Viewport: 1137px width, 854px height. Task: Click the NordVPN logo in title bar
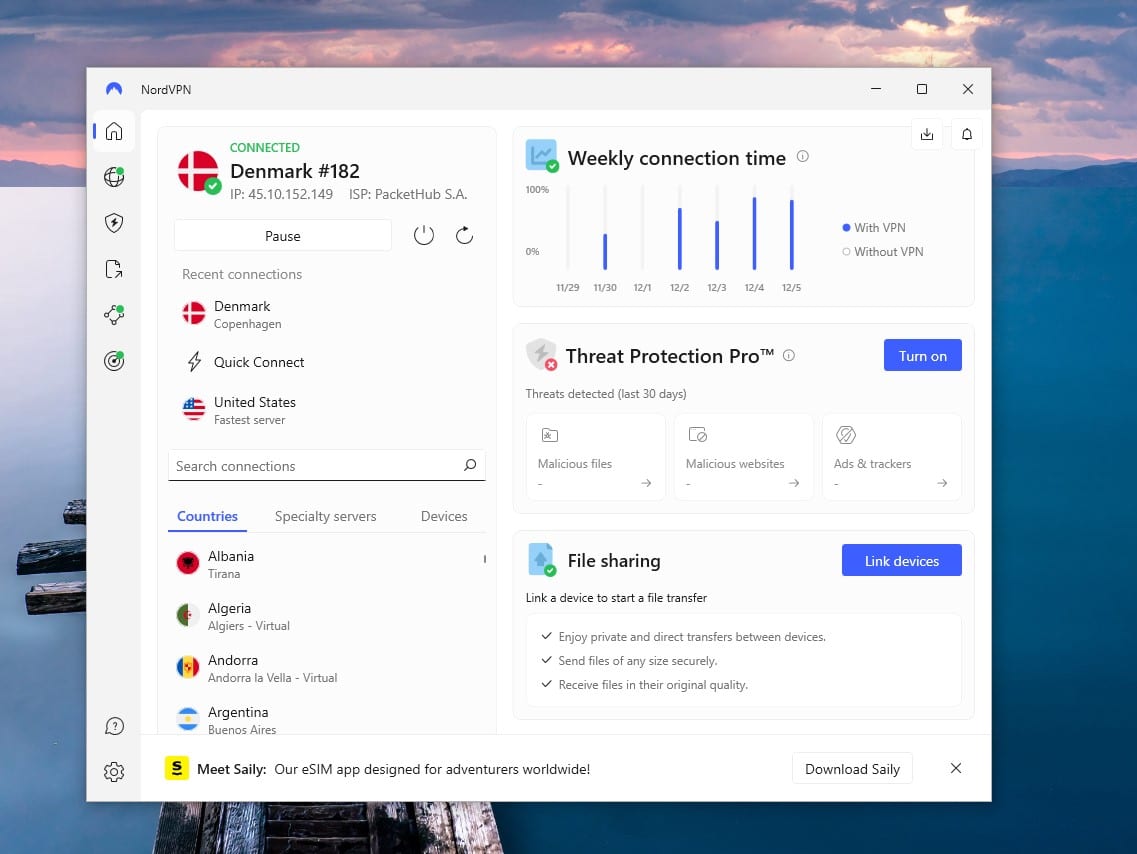[x=114, y=89]
